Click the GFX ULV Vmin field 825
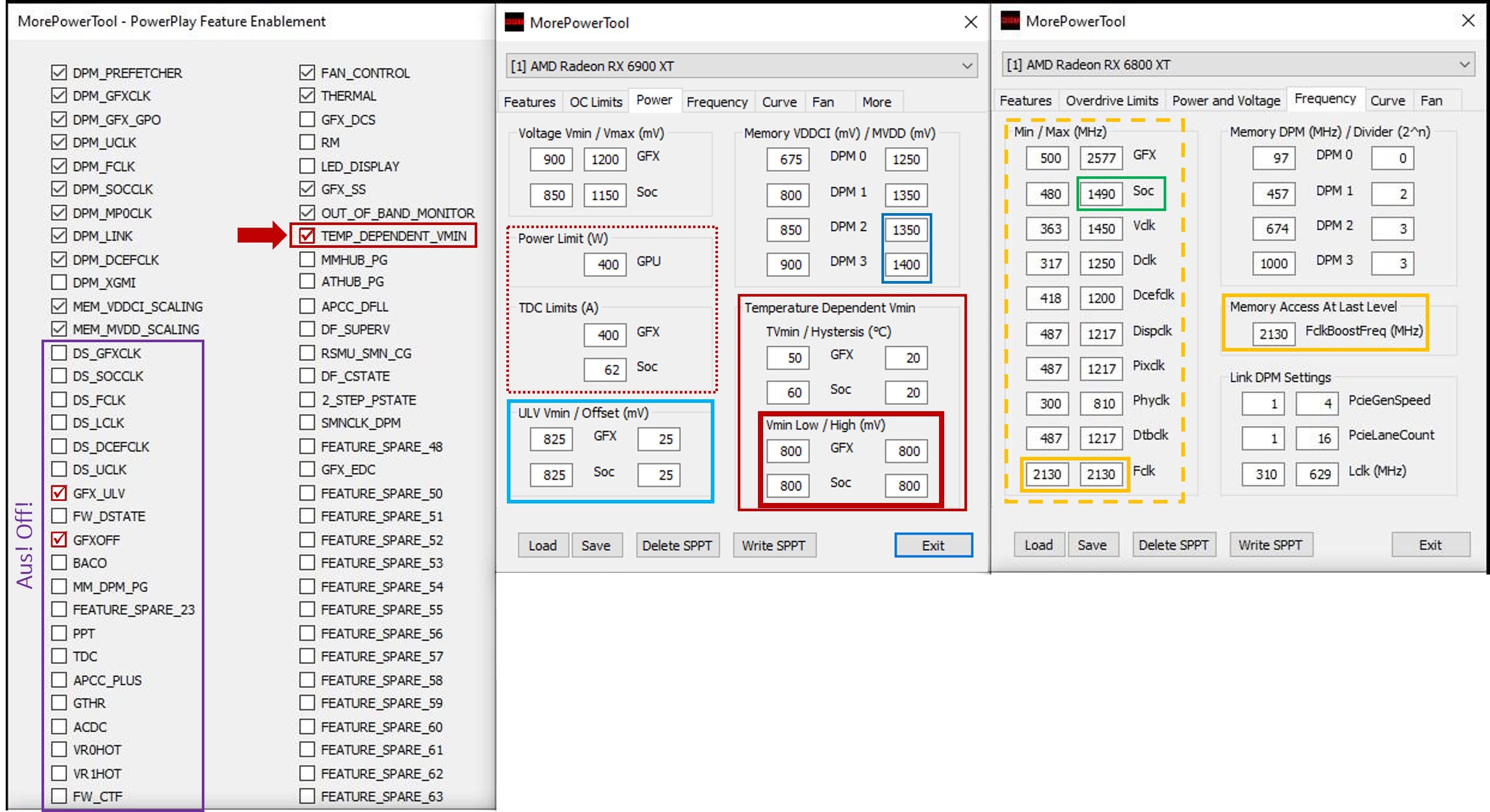1490x812 pixels. (551, 439)
